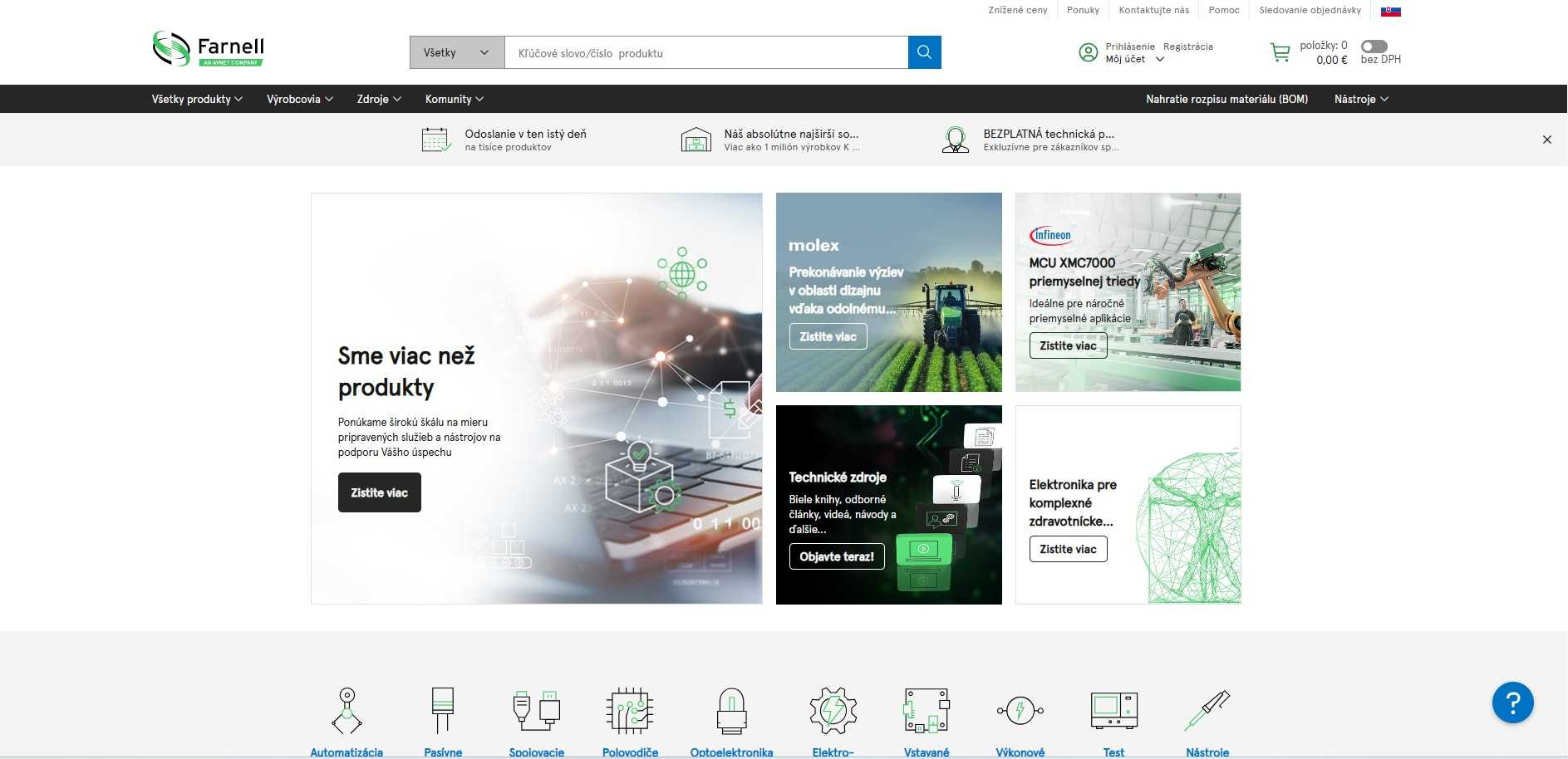Open the Optoelektronika category icon
The width and height of the screenshot is (1568, 759).
732,710
